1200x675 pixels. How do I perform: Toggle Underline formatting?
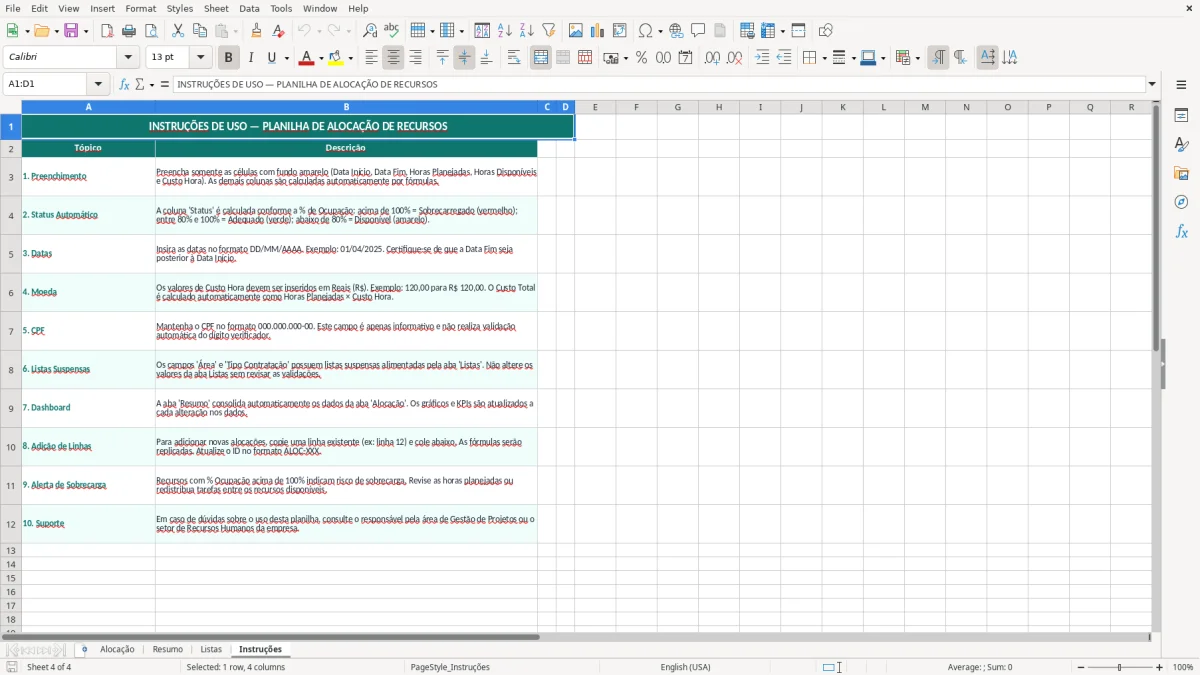pos(271,58)
